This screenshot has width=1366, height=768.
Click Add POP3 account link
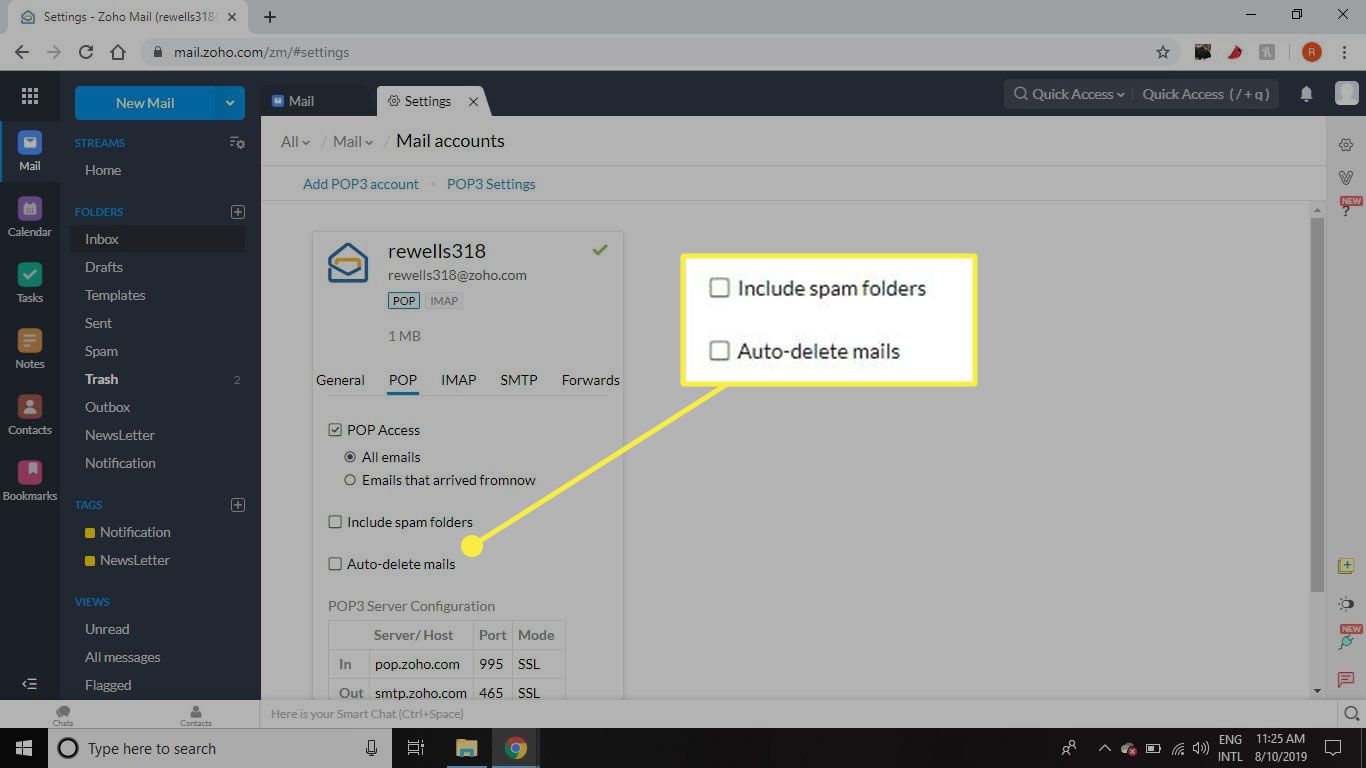361,184
